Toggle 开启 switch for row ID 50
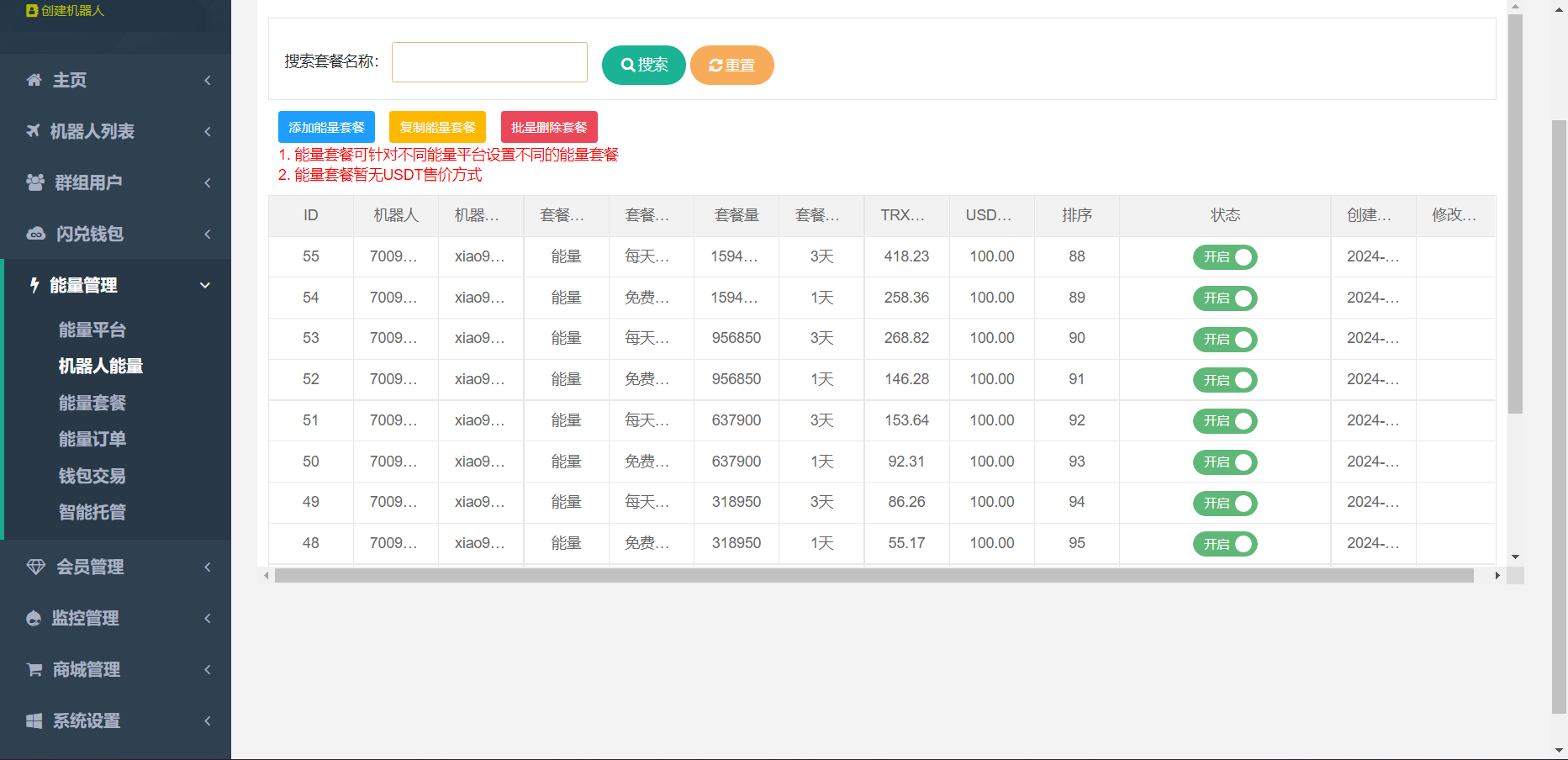Image resolution: width=1568 pixels, height=760 pixels. [1225, 462]
